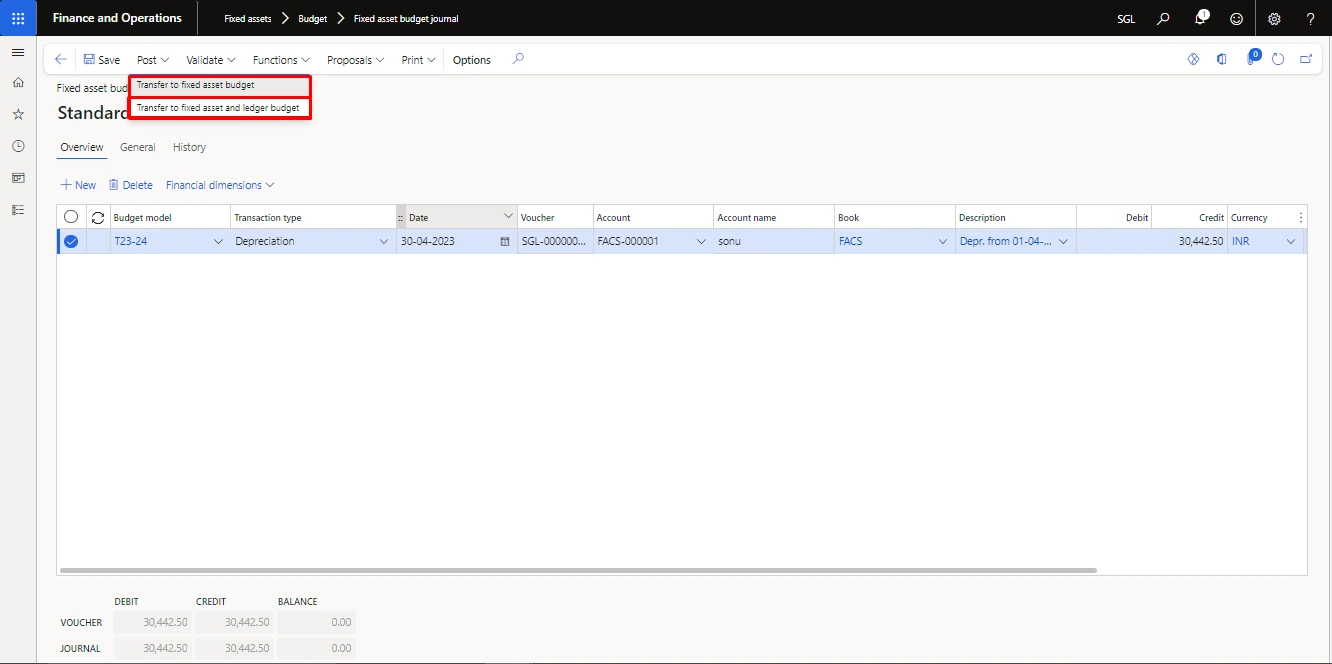This screenshot has height=664, width=1332.
Task: Open settings gear in header
Action: pyautogui.click(x=1274, y=18)
